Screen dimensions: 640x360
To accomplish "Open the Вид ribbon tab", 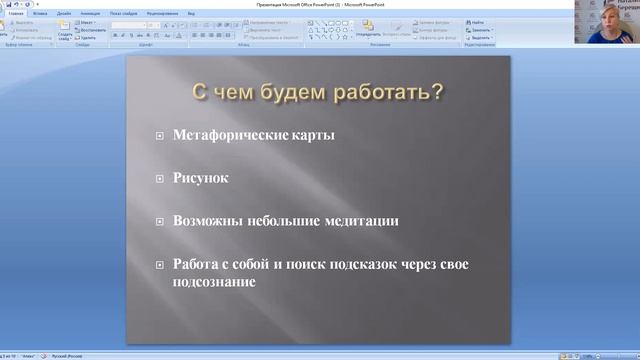I will tap(191, 13).
